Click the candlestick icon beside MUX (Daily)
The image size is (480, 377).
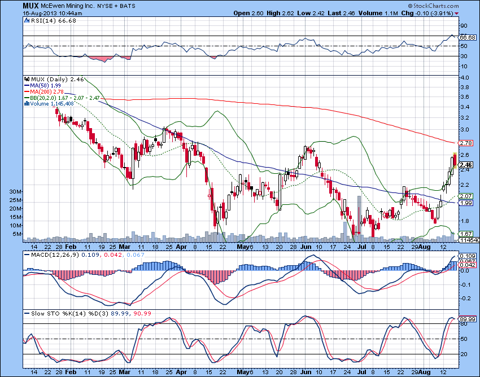click(27, 79)
